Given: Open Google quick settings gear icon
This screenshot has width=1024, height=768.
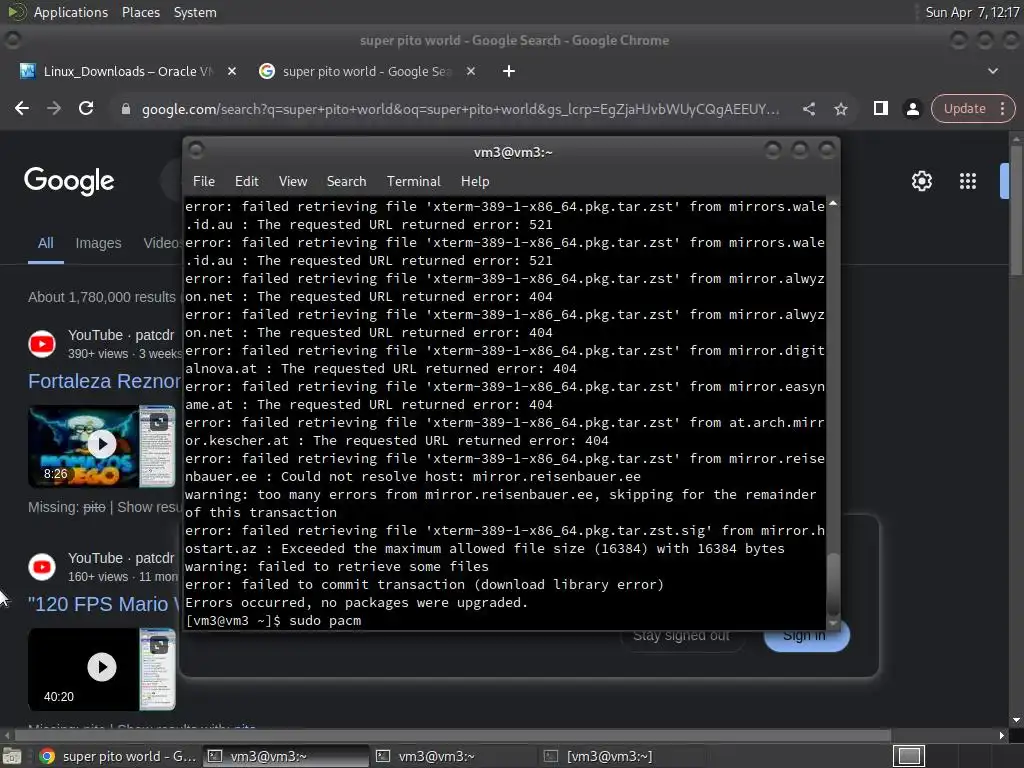Looking at the screenshot, I should click(921, 181).
